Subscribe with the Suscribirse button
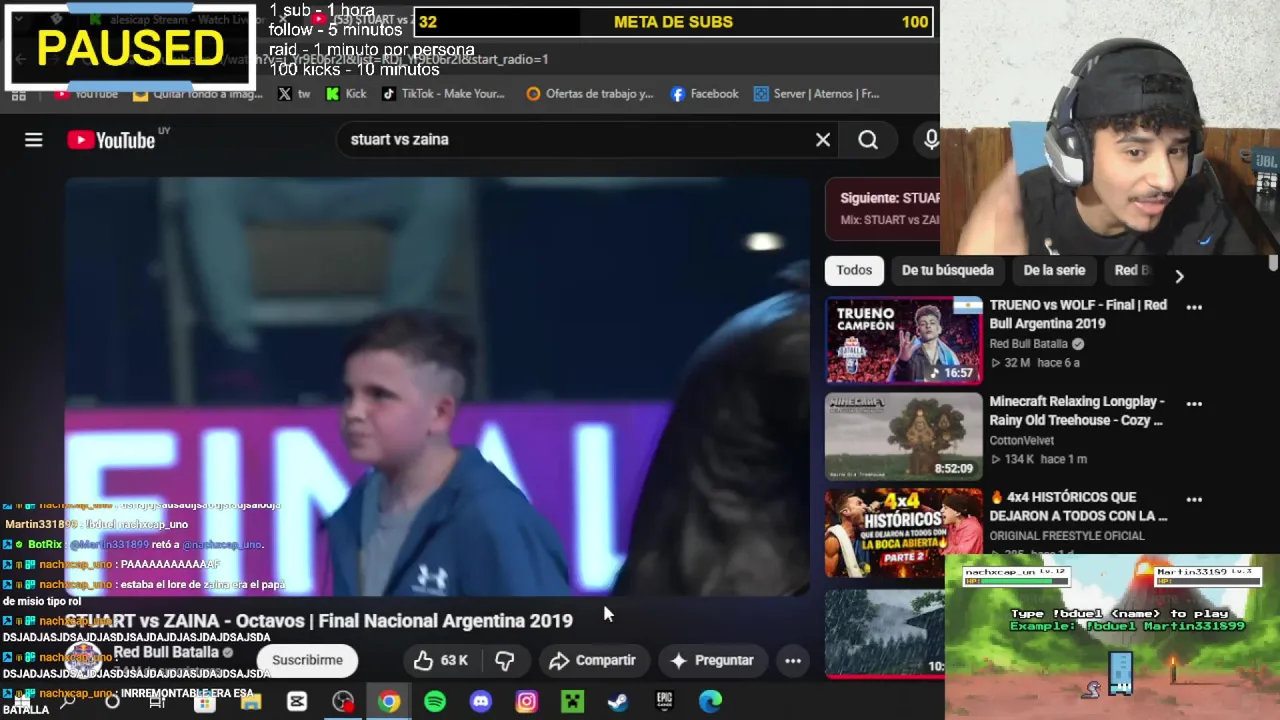Viewport: 1280px width, 720px height. (307, 660)
